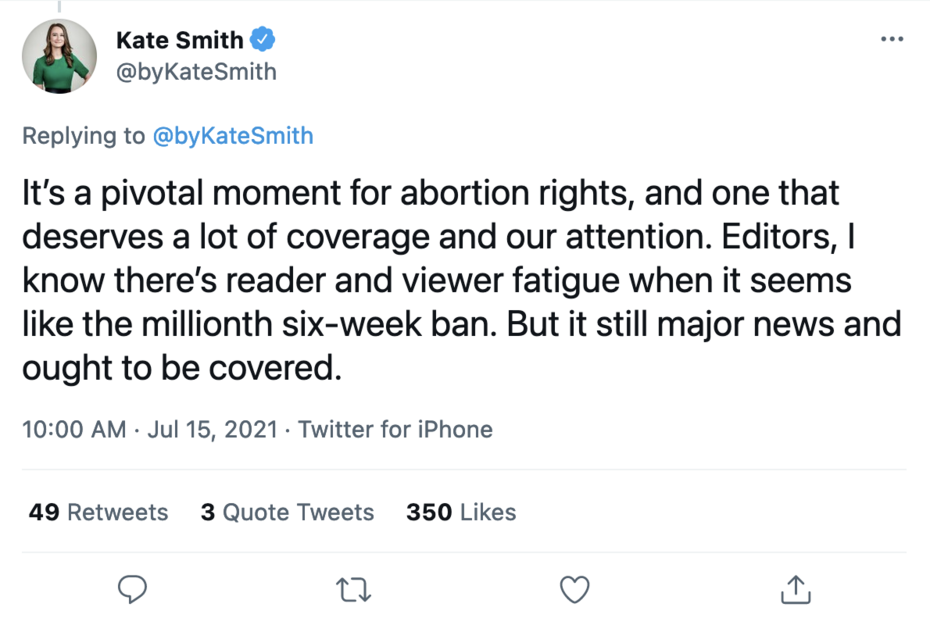The width and height of the screenshot is (930, 625).
Task: View the 49 Retweets list
Action: click(x=98, y=512)
